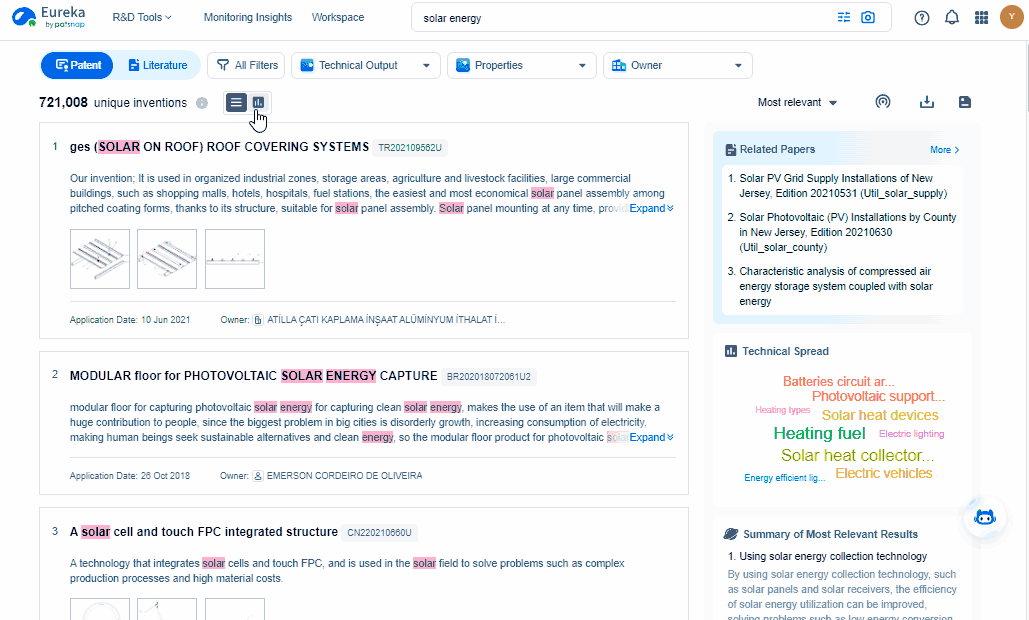
Task: Expand the Technical Output dropdown
Action: [x=366, y=65]
